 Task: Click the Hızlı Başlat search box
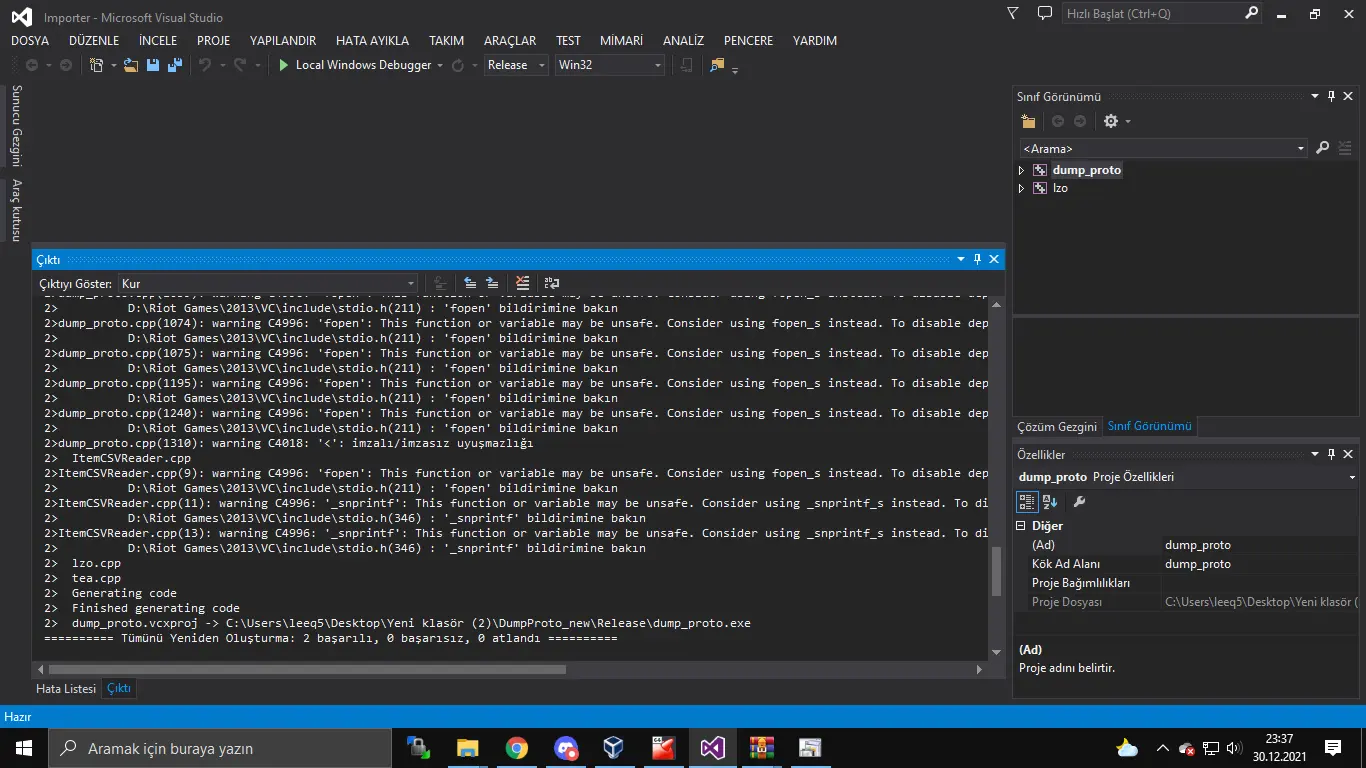click(1150, 14)
